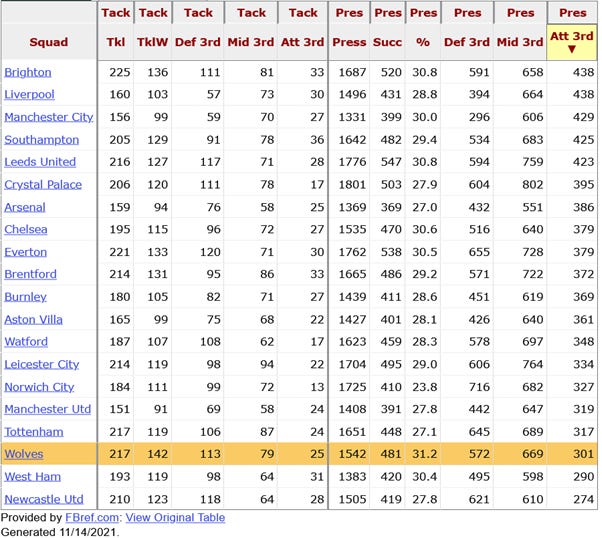Open the Arsenal squad link
The width and height of the screenshot is (602, 538).
pyautogui.click(x=25, y=207)
